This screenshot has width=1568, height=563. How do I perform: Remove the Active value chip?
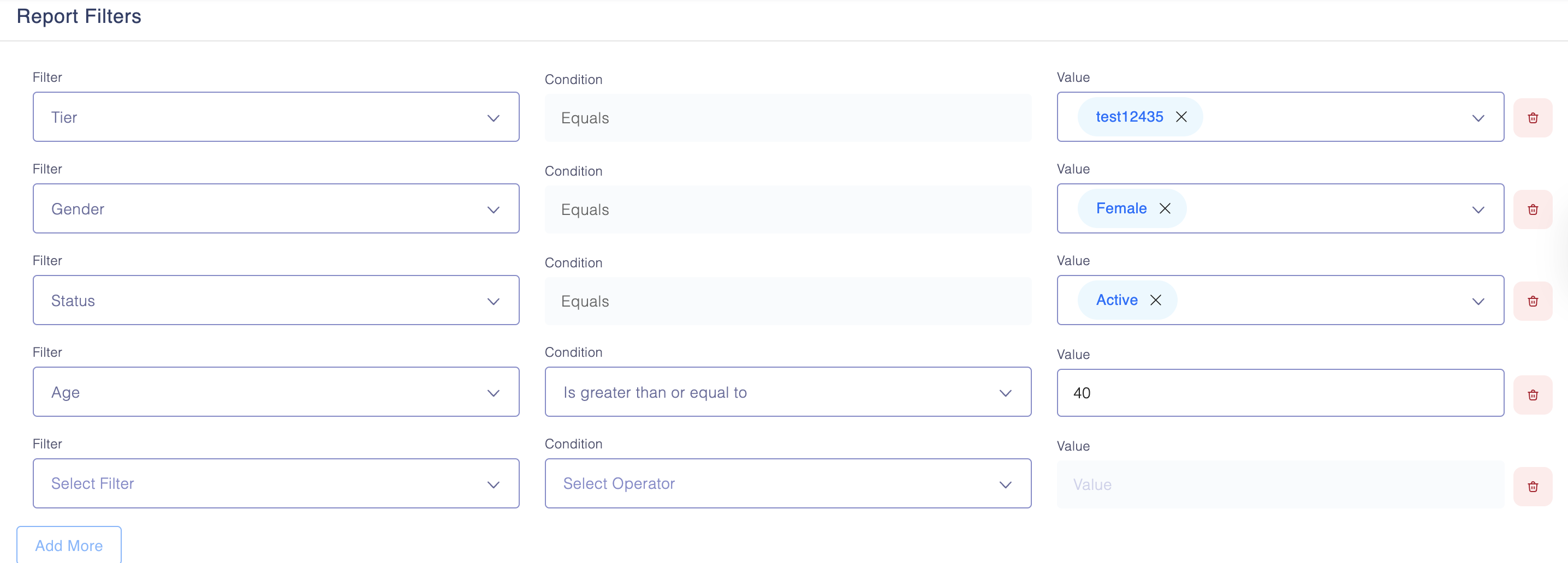1155,301
